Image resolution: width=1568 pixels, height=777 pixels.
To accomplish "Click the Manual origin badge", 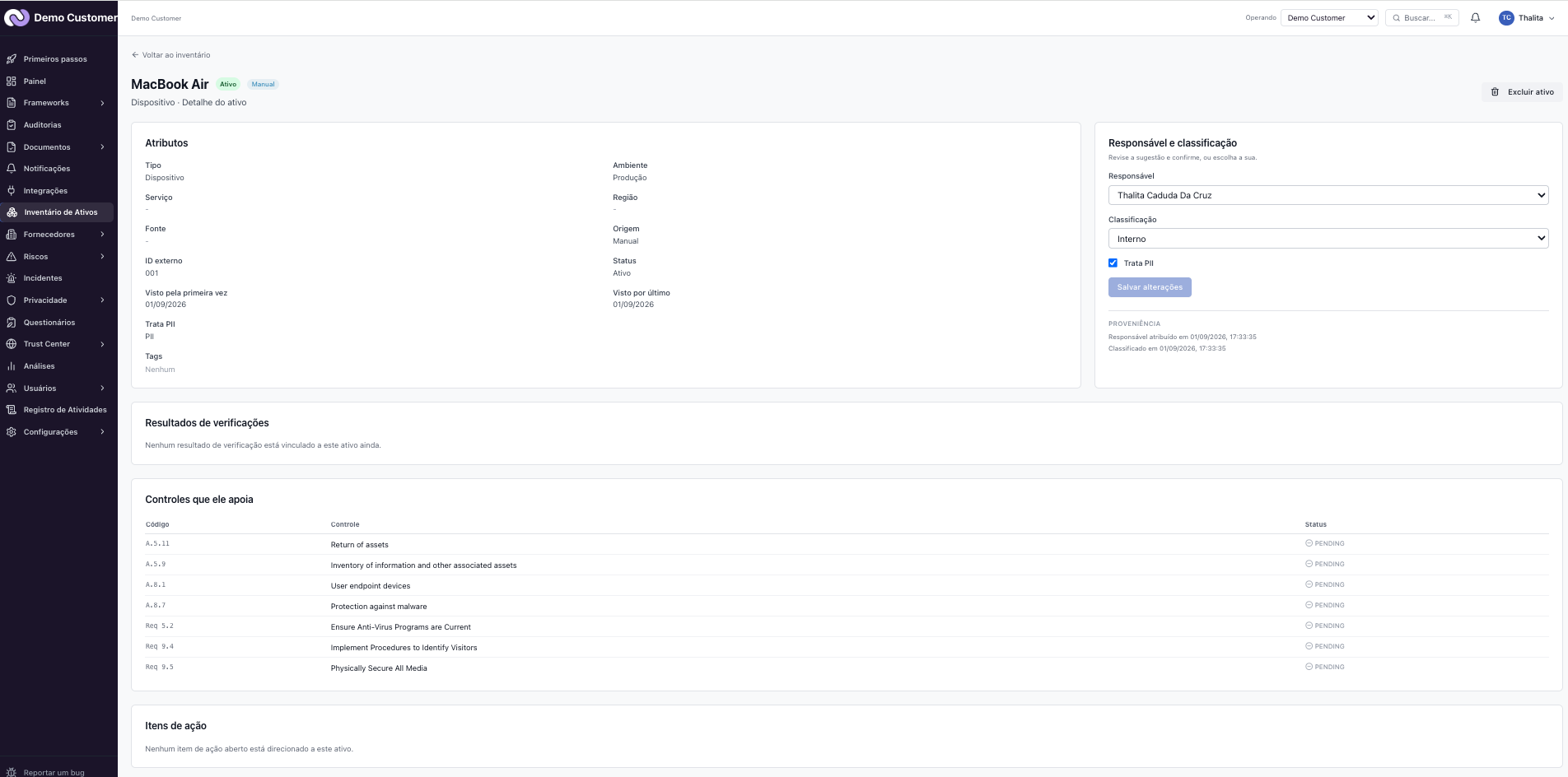I will [264, 84].
